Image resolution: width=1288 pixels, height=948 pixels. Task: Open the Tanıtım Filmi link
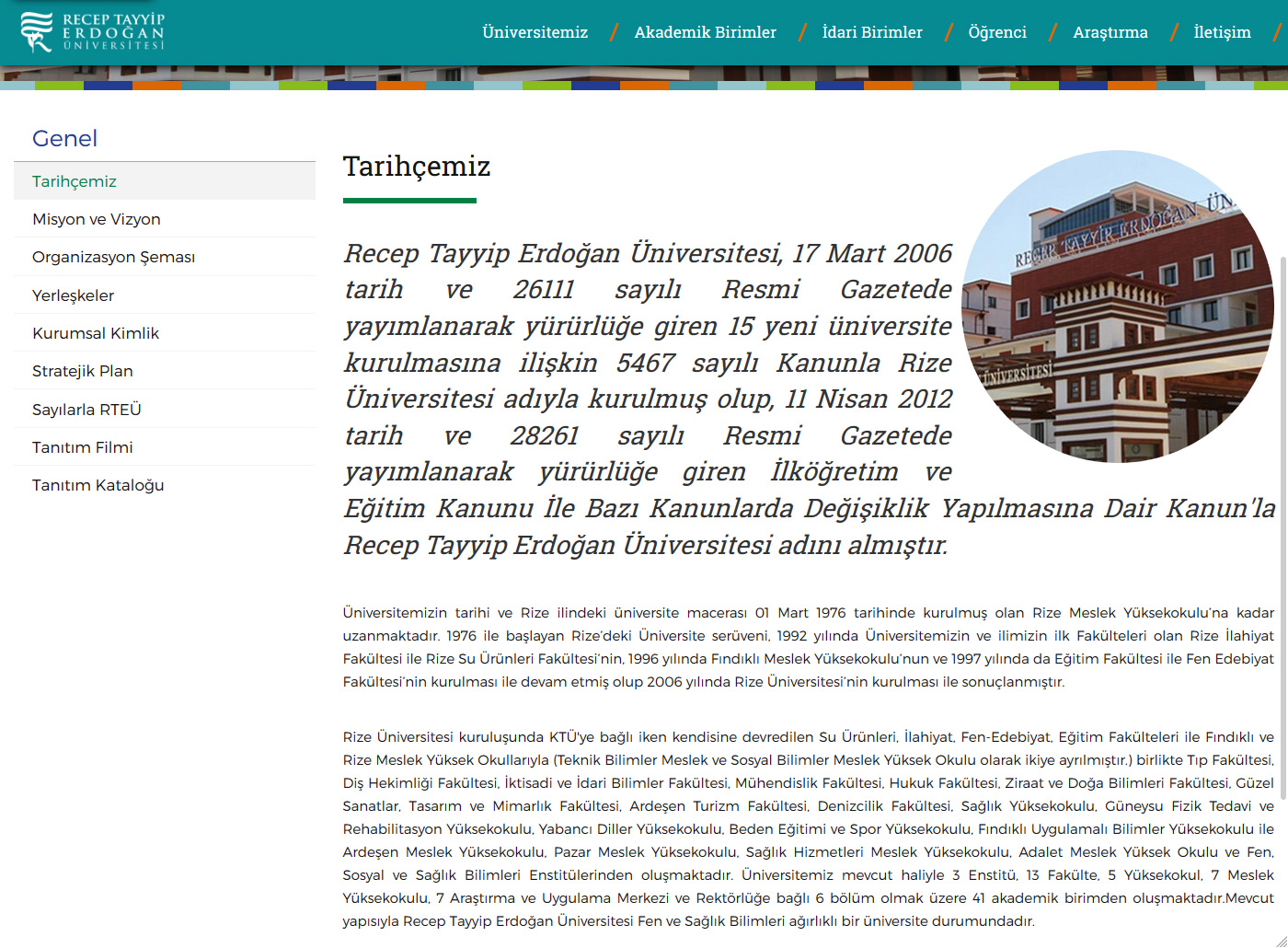coord(83,447)
